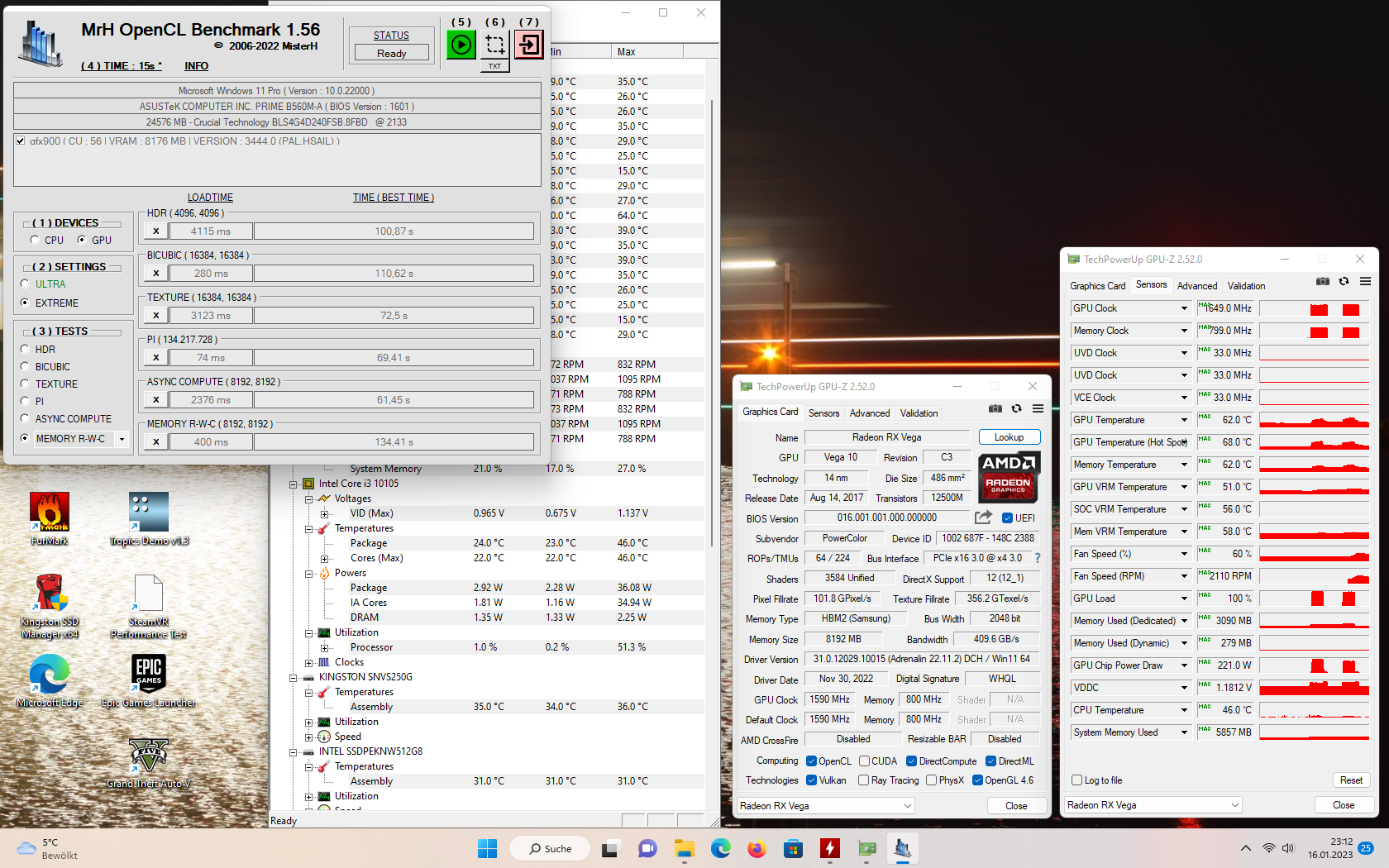Click the GPU Temperature sensor graph
This screenshot has height=868, width=1389.
[1315, 420]
